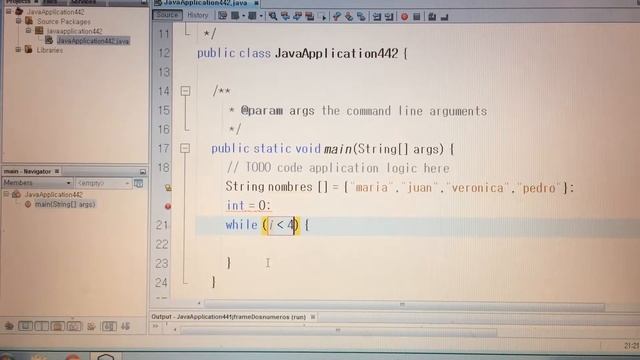640x360 pixels.
Task: Open the Members dropdown in Navigator
Action: tap(37, 183)
